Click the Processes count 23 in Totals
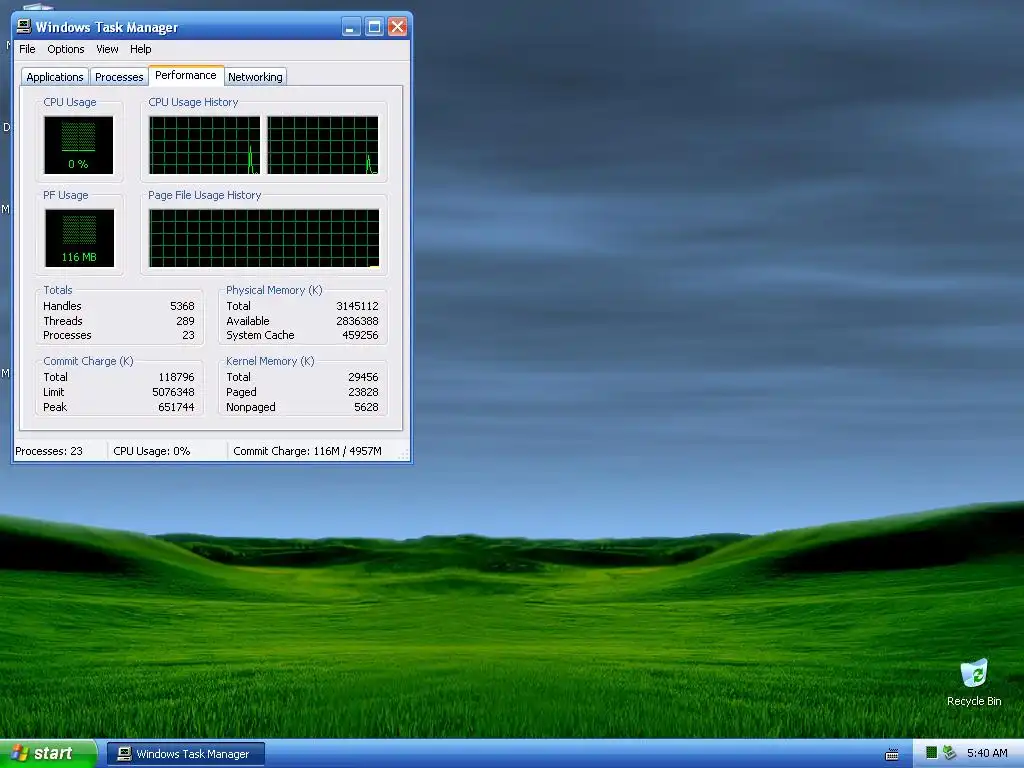This screenshot has width=1024, height=768. pyautogui.click(x=188, y=336)
